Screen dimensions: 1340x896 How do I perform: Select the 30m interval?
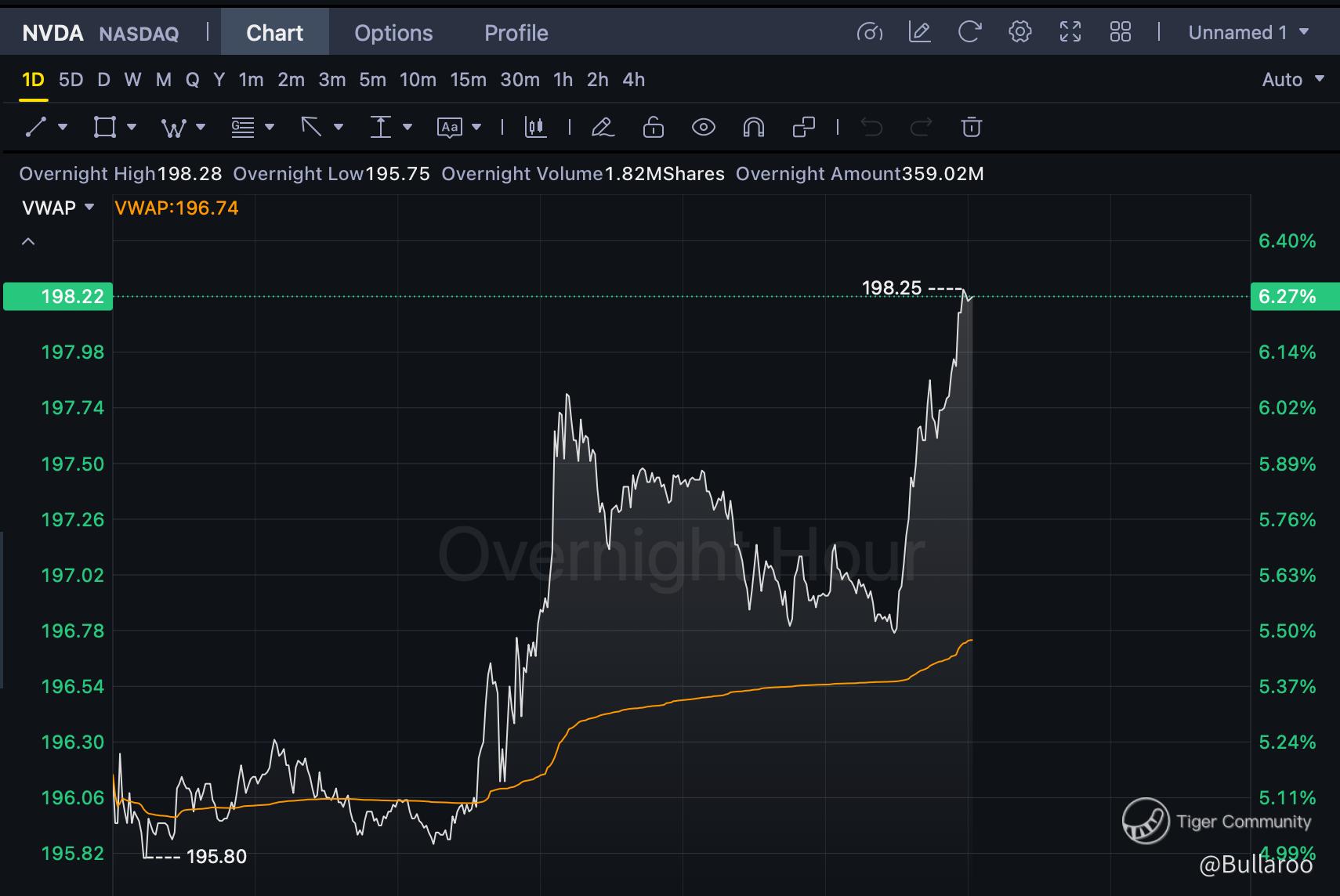pyautogui.click(x=520, y=79)
